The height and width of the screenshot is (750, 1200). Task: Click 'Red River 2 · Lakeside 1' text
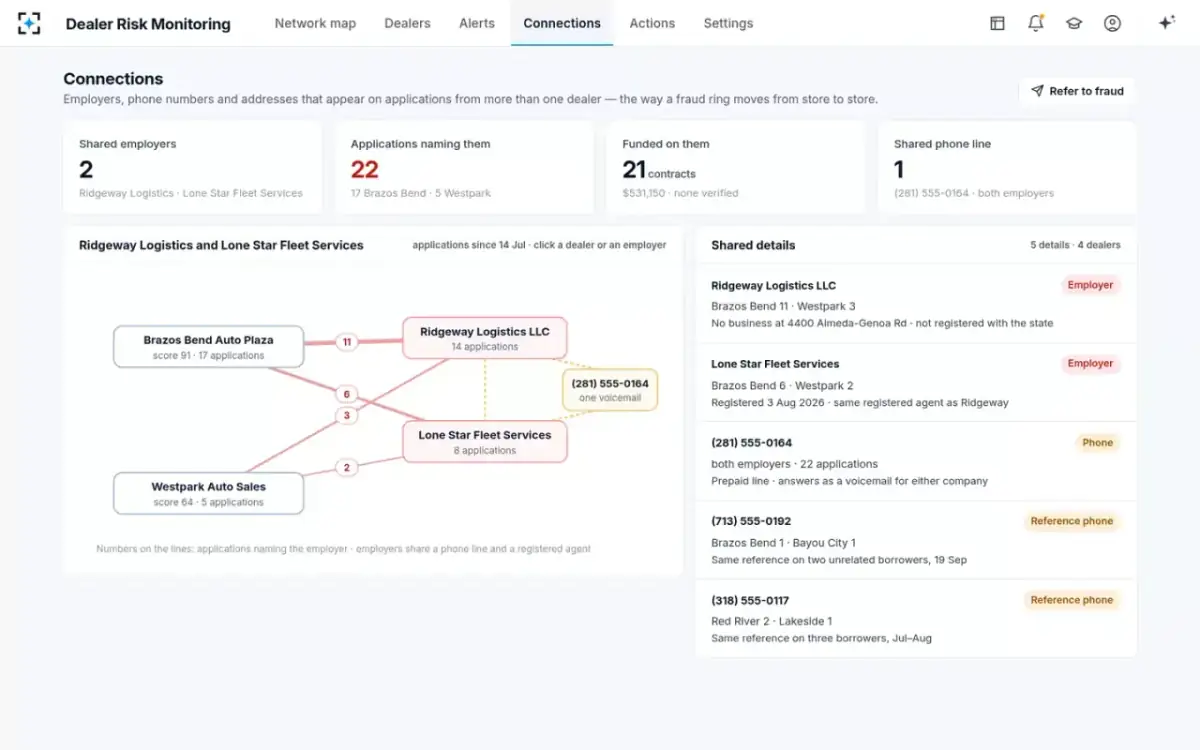771,621
